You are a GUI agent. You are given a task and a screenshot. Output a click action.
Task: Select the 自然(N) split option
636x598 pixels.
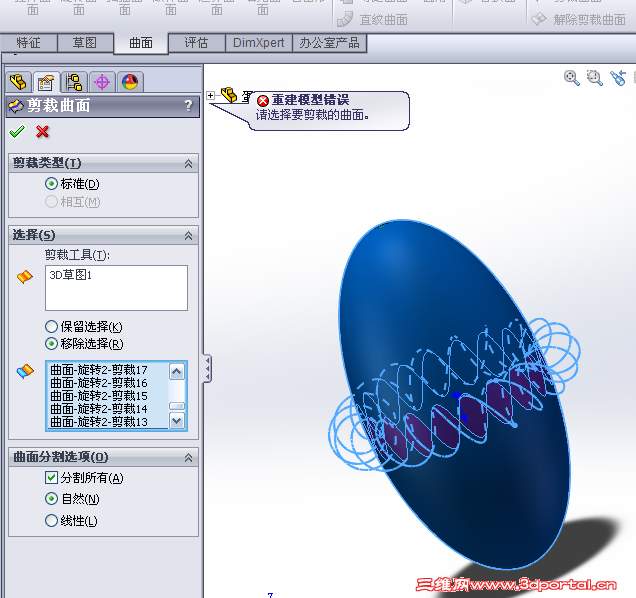pos(51,498)
